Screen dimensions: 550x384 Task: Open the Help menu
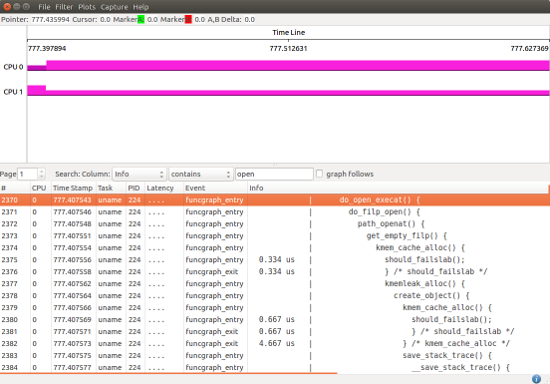pos(141,7)
